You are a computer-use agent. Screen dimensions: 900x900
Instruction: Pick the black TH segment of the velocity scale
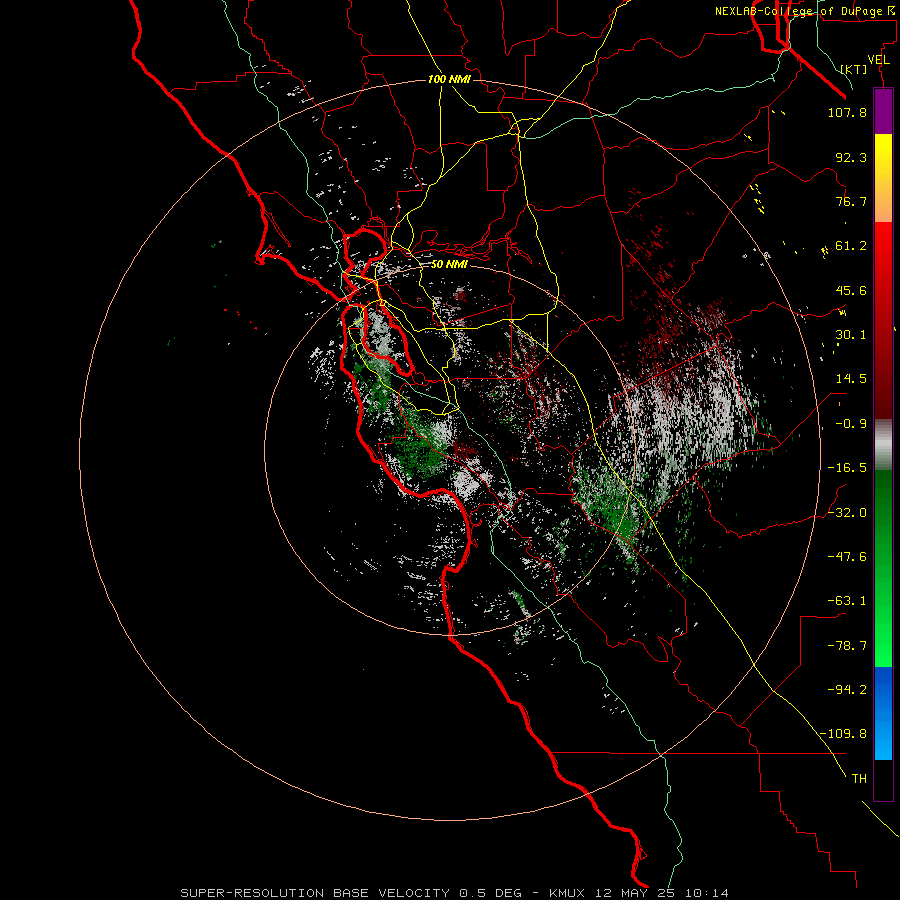(883, 779)
